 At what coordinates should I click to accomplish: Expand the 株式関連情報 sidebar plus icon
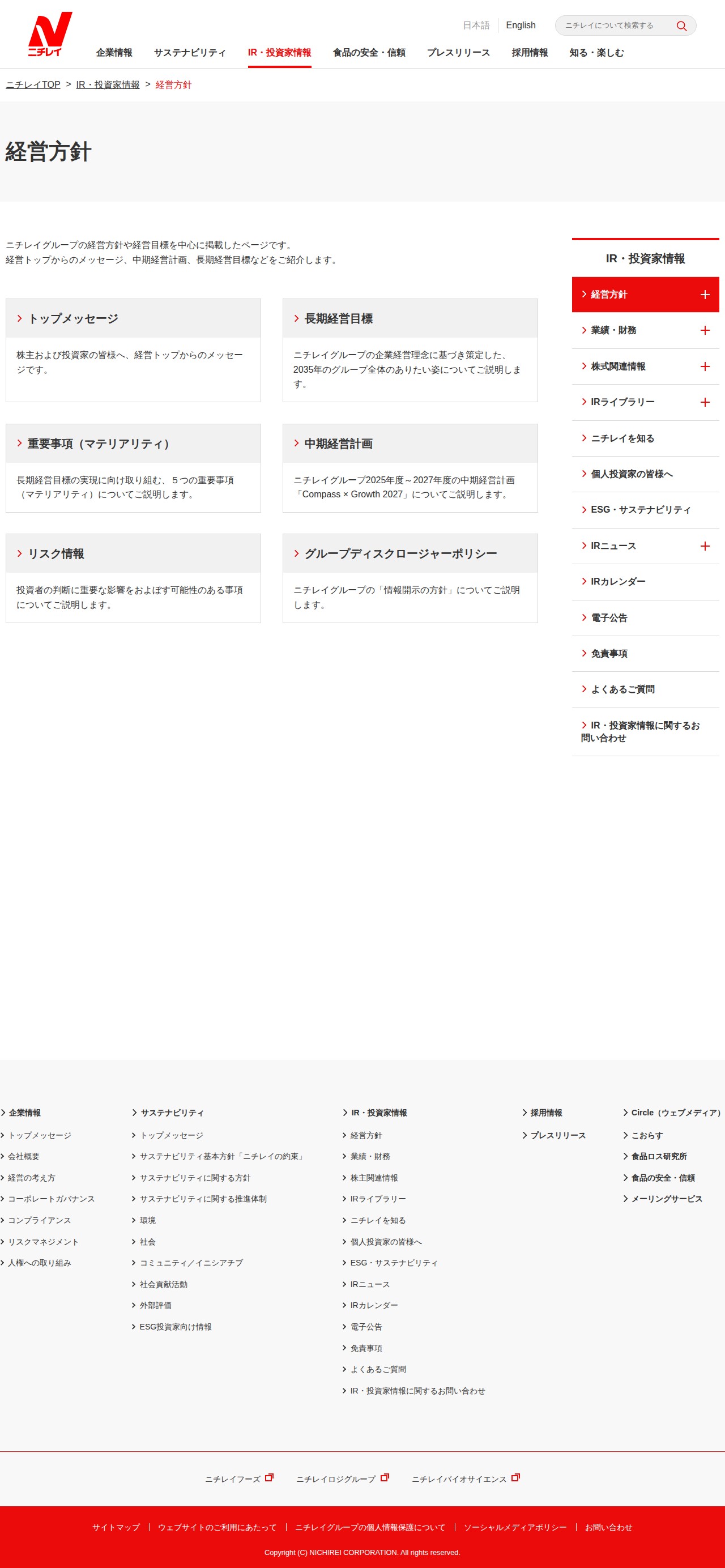tap(704, 367)
